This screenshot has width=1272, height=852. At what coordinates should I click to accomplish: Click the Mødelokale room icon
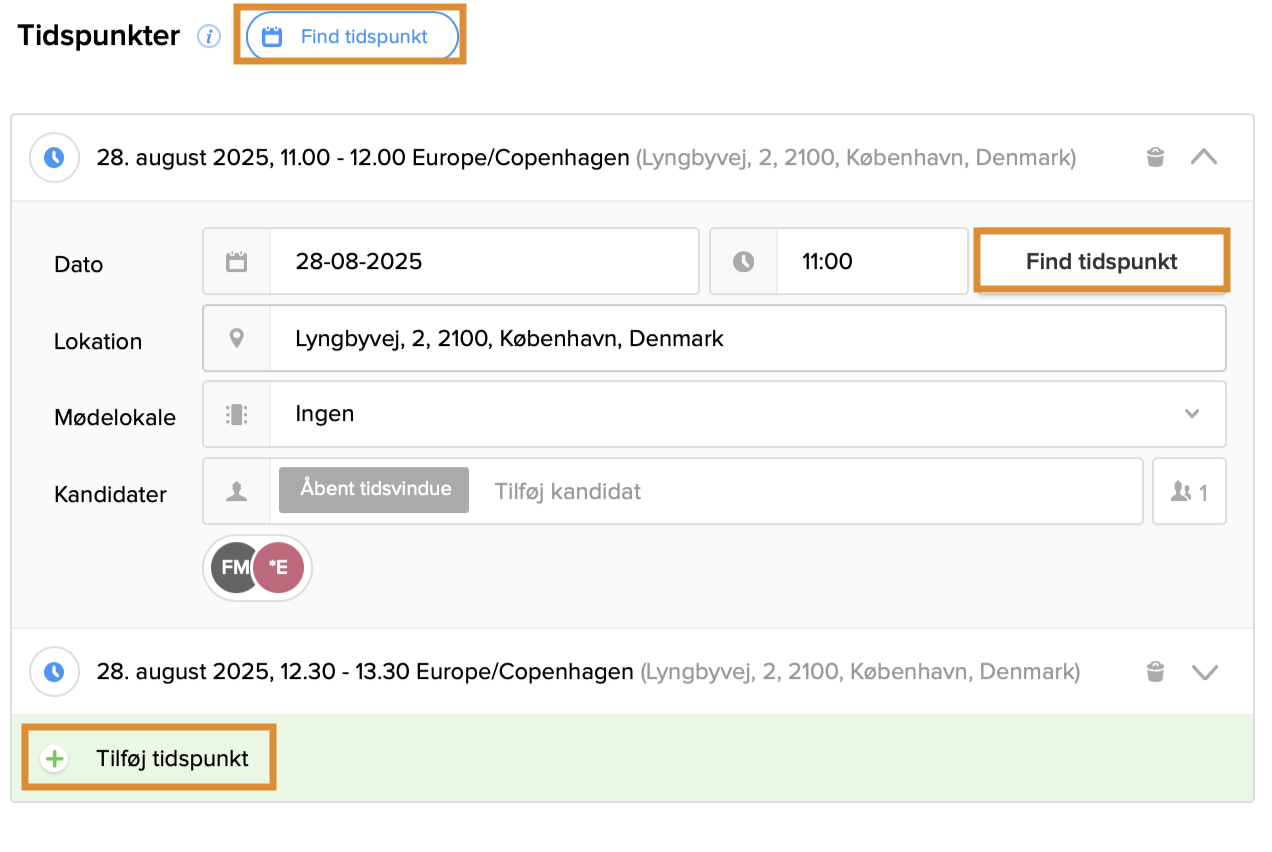[x=237, y=414]
